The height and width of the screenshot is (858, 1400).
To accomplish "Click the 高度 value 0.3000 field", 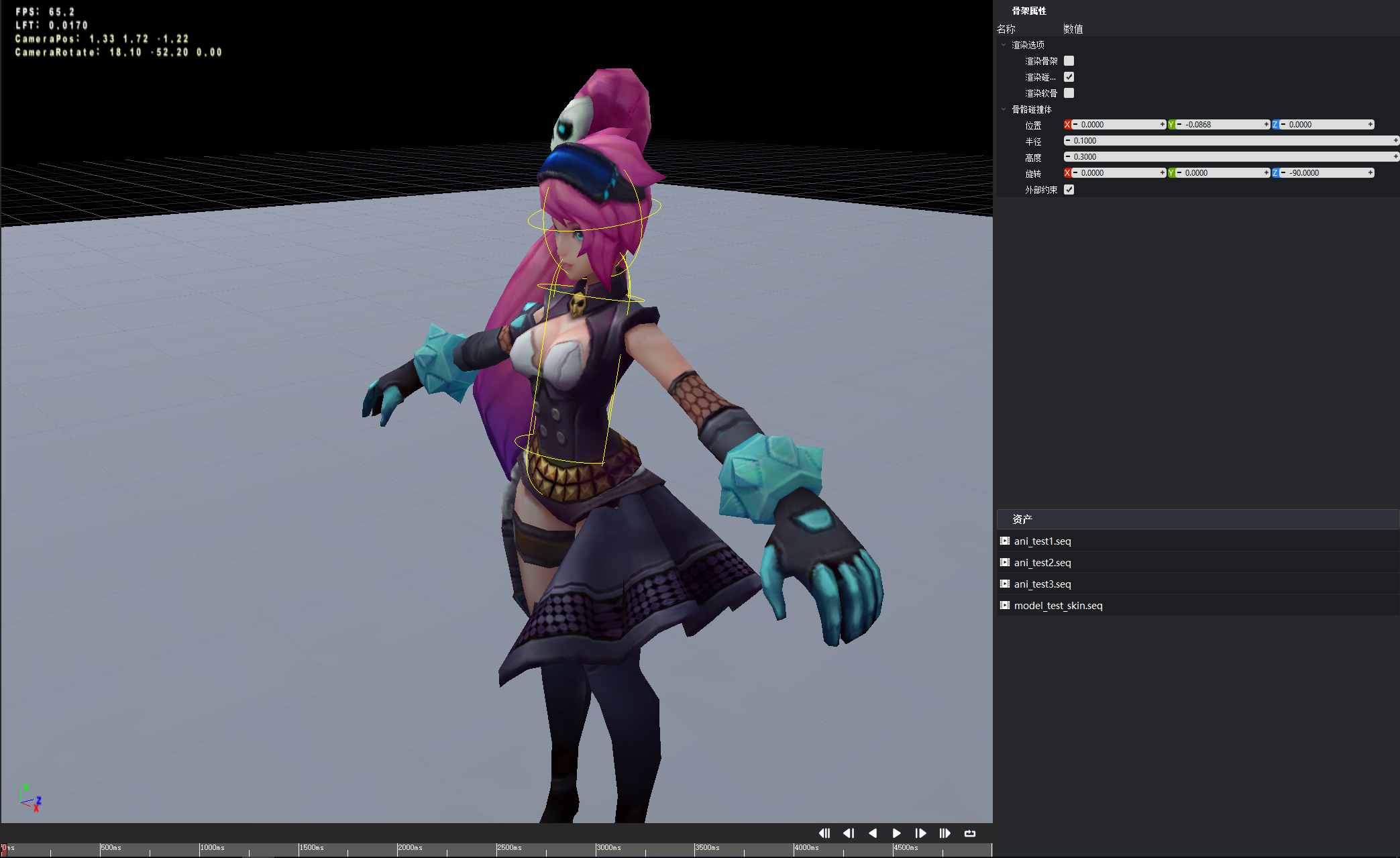I will click(x=1232, y=157).
